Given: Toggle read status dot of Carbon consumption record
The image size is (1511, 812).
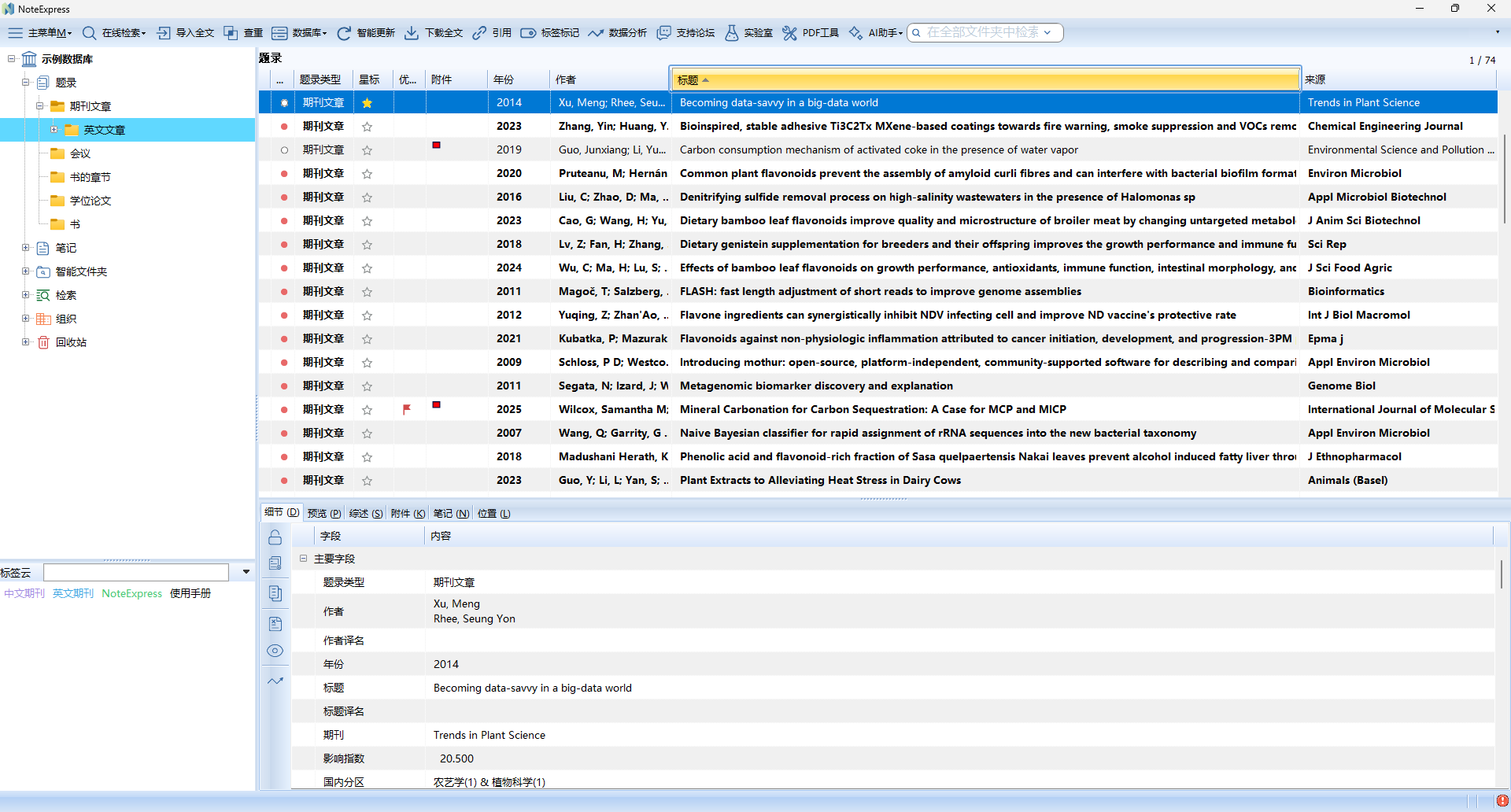Looking at the screenshot, I should pyautogui.click(x=284, y=150).
